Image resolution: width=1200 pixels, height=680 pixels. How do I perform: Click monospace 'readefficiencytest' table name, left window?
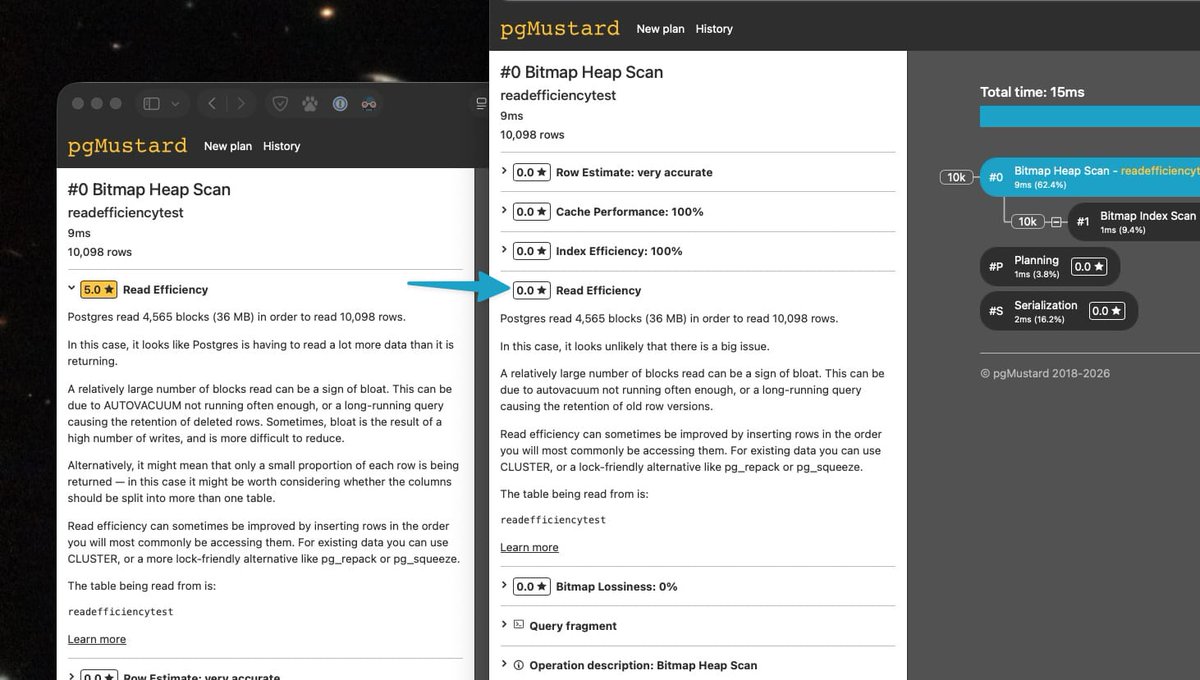(x=120, y=612)
